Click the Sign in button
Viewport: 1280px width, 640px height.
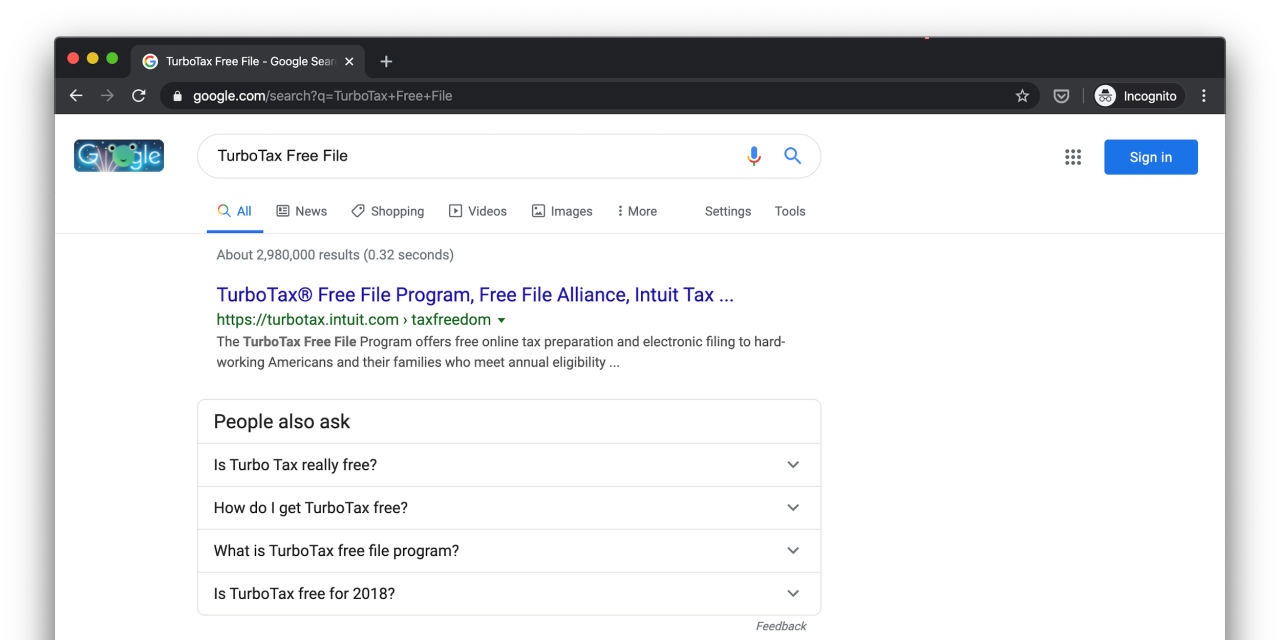1150,157
